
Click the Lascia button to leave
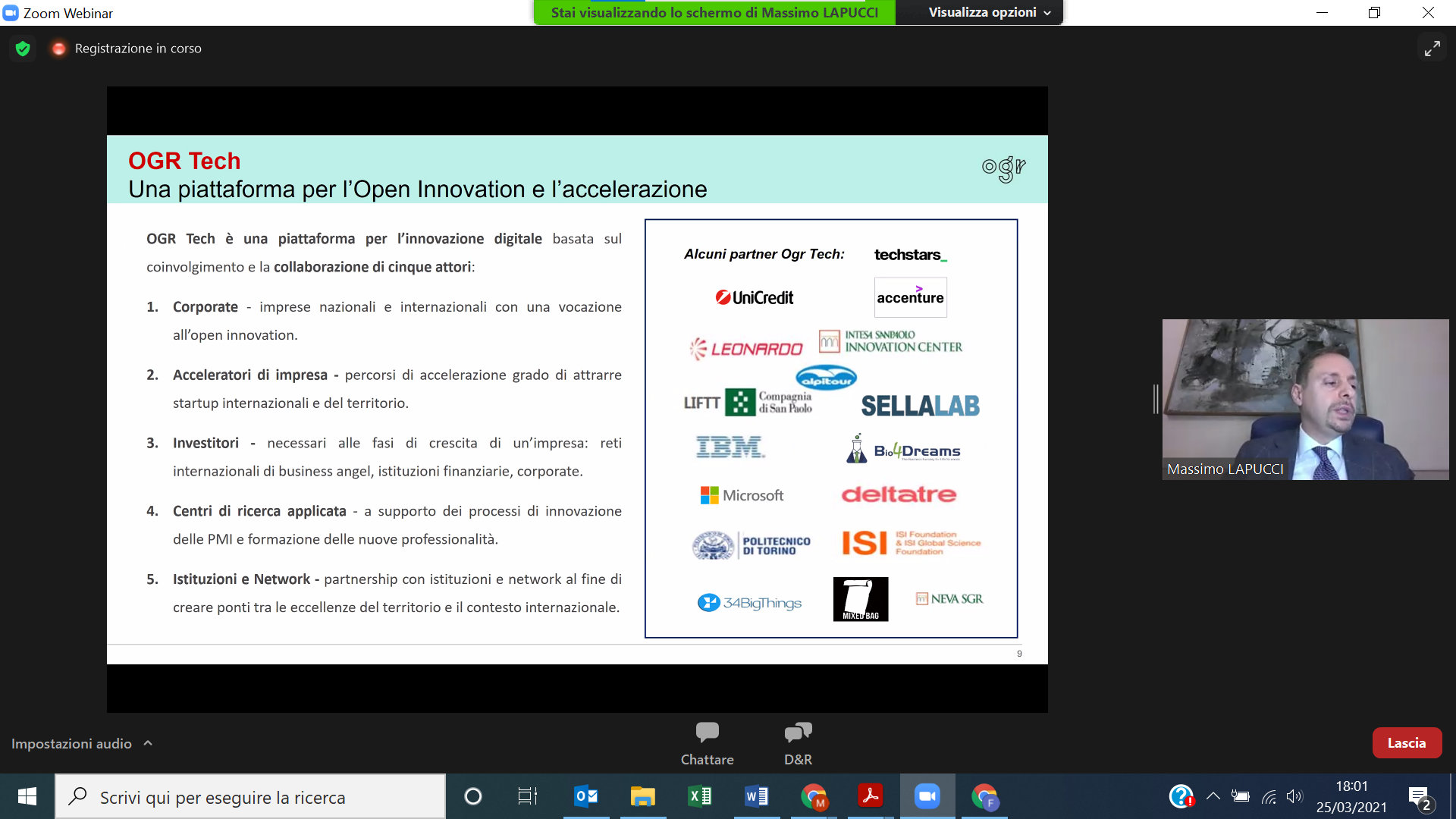tap(1407, 743)
